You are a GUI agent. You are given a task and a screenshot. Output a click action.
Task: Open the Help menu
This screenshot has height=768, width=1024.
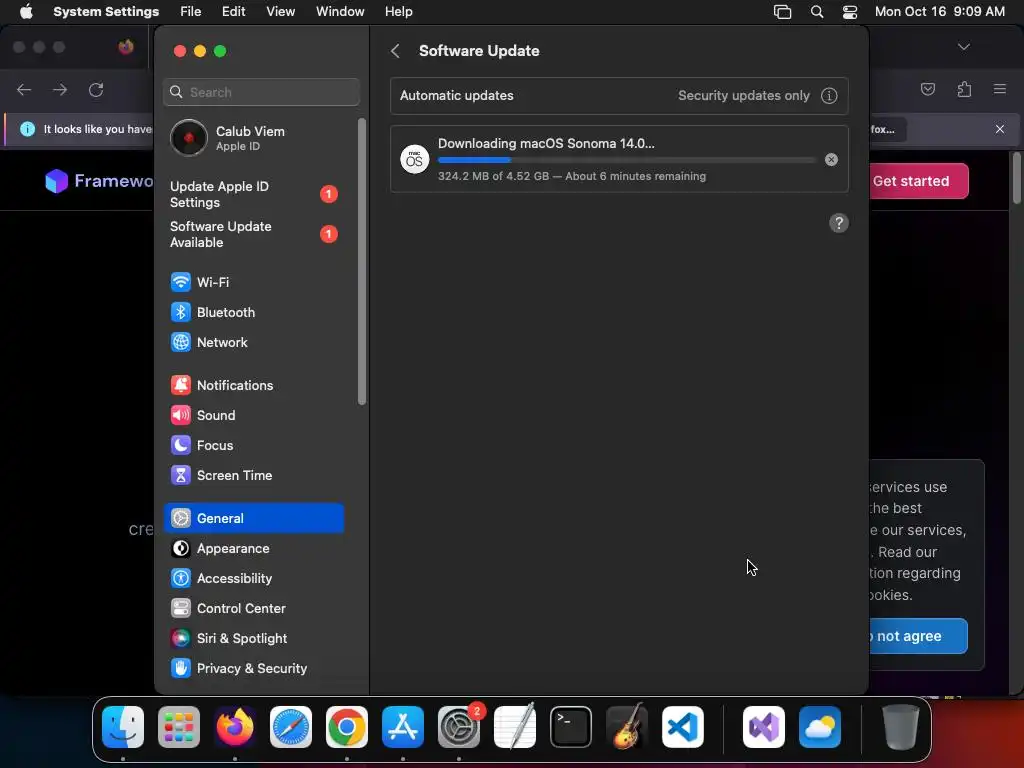[x=398, y=12]
